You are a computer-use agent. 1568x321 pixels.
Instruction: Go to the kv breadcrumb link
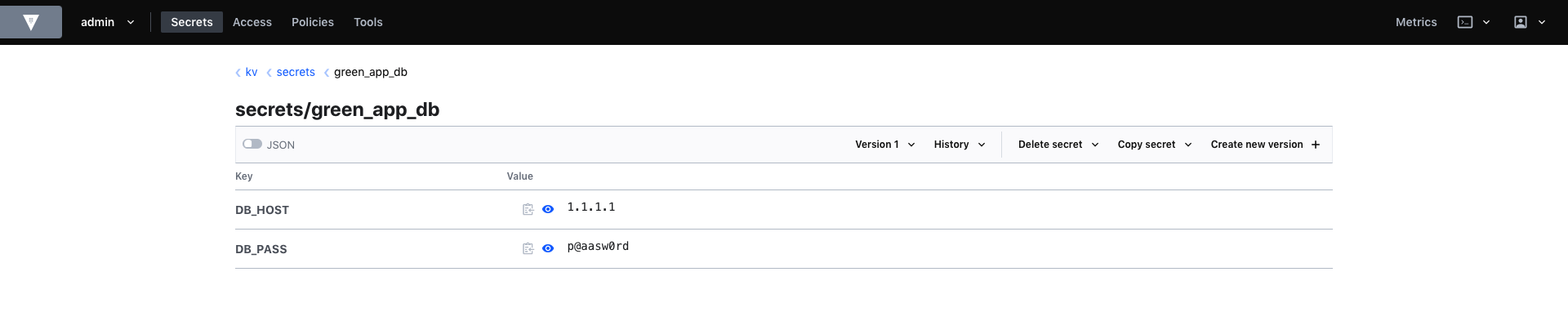pos(252,72)
